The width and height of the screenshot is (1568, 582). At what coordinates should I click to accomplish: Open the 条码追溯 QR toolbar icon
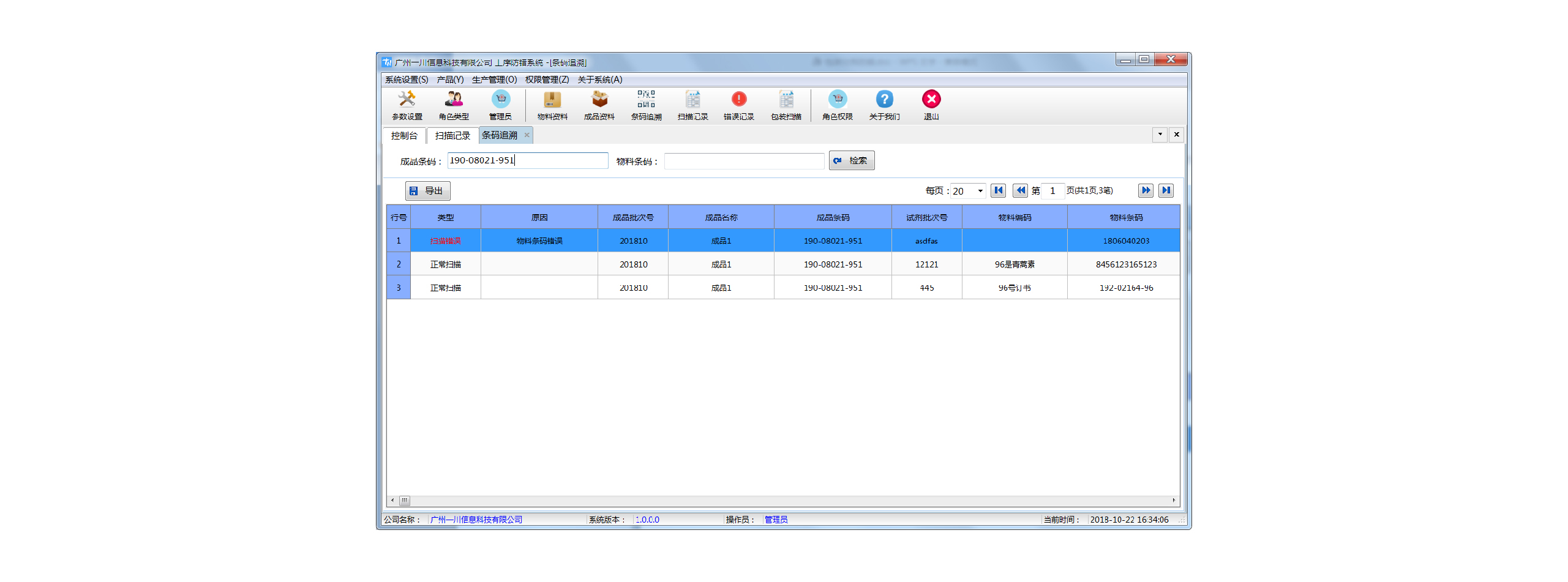click(646, 105)
